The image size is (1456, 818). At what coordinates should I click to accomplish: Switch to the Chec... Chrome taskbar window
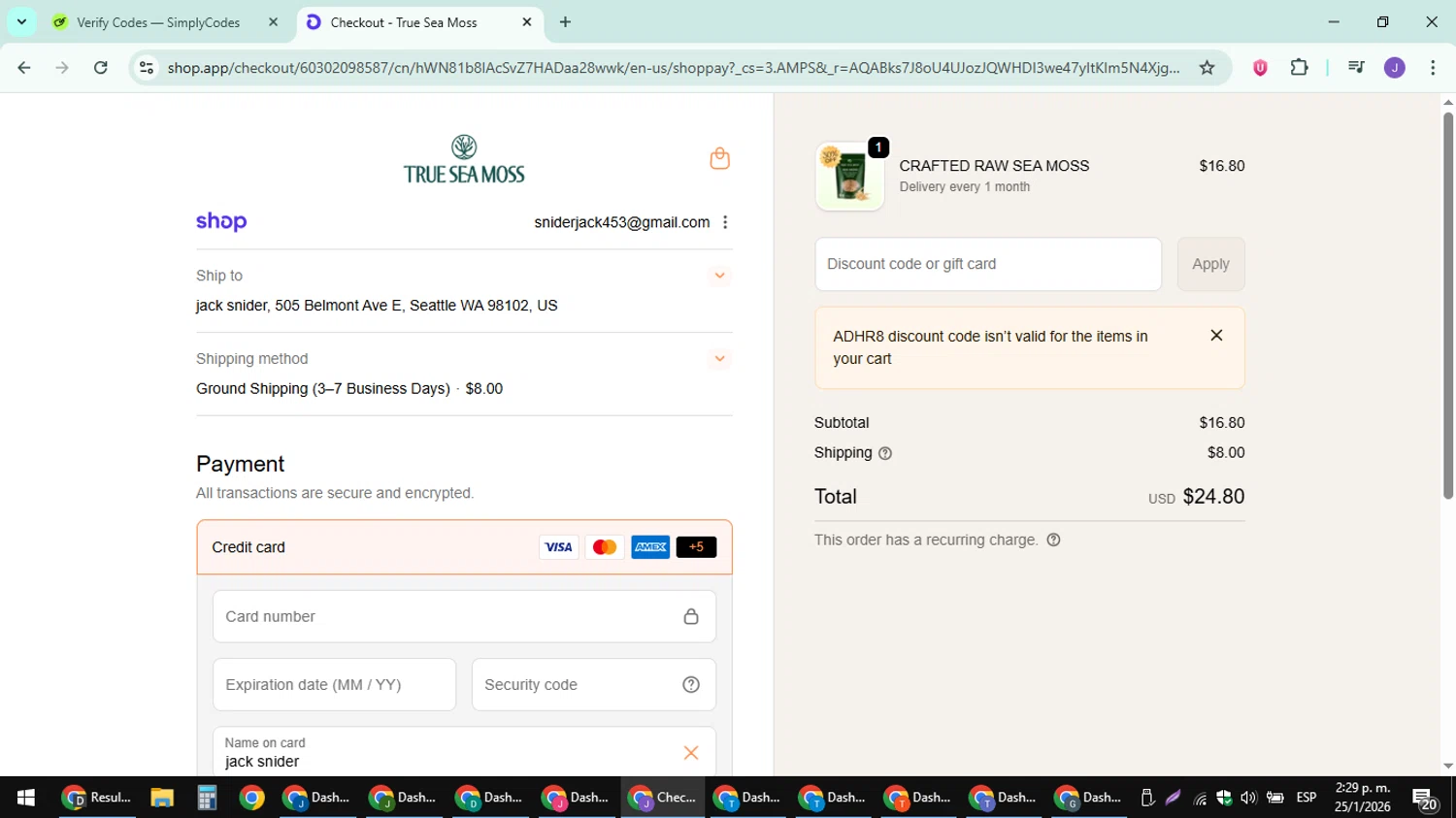point(663,798)
